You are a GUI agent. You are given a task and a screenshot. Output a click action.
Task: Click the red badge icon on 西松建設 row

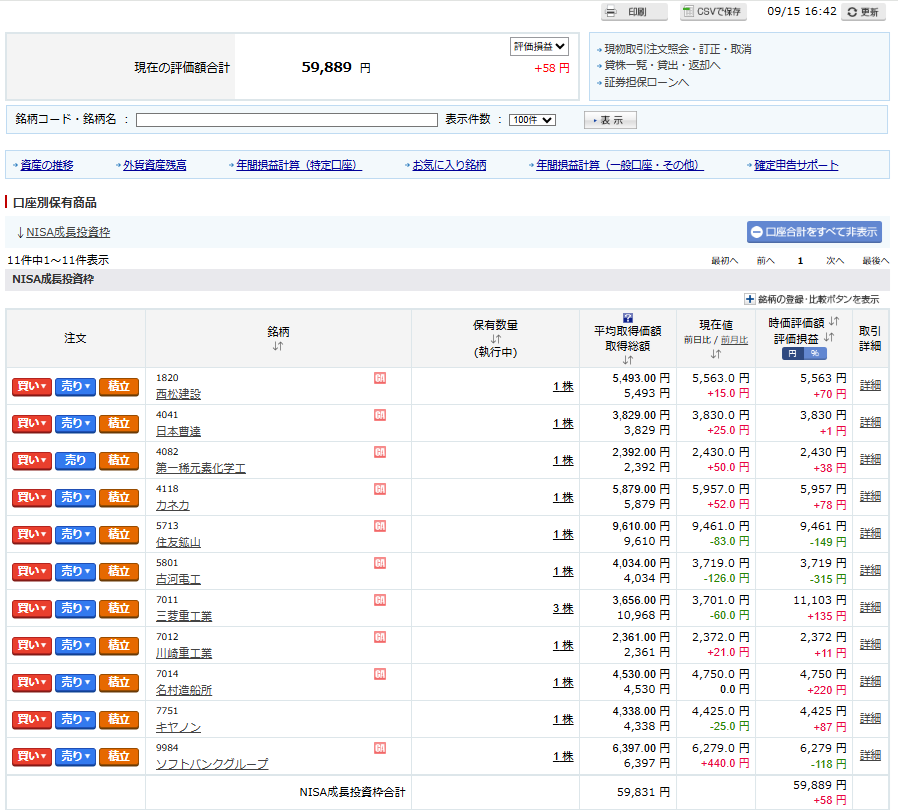[380, 378]
